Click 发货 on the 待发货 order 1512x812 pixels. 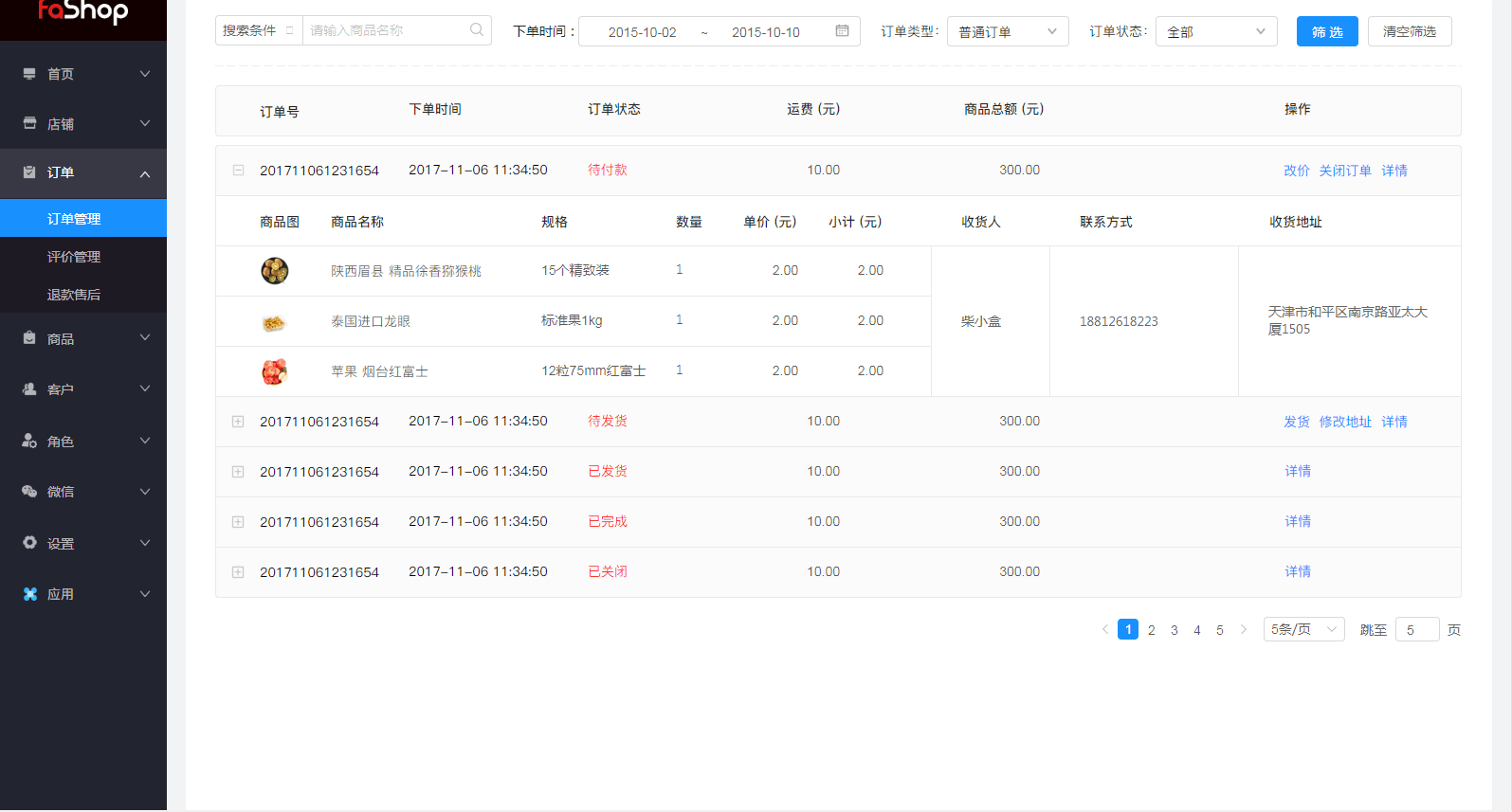coord(1297,422)
